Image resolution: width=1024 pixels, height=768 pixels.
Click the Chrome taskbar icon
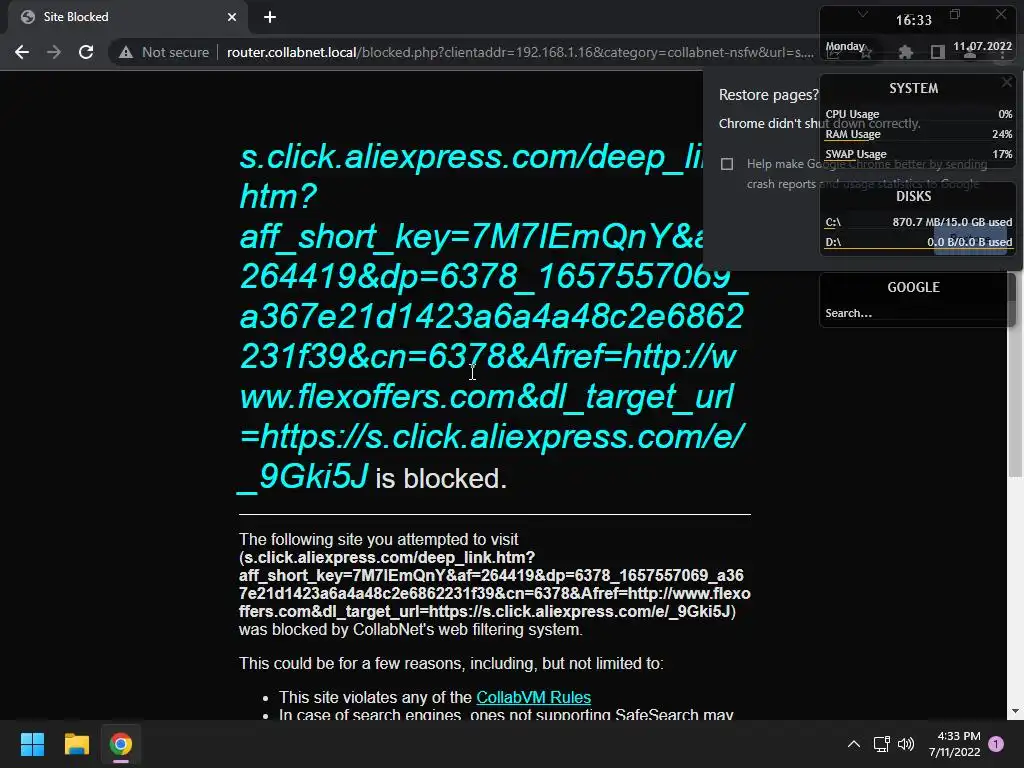(121, 744)
